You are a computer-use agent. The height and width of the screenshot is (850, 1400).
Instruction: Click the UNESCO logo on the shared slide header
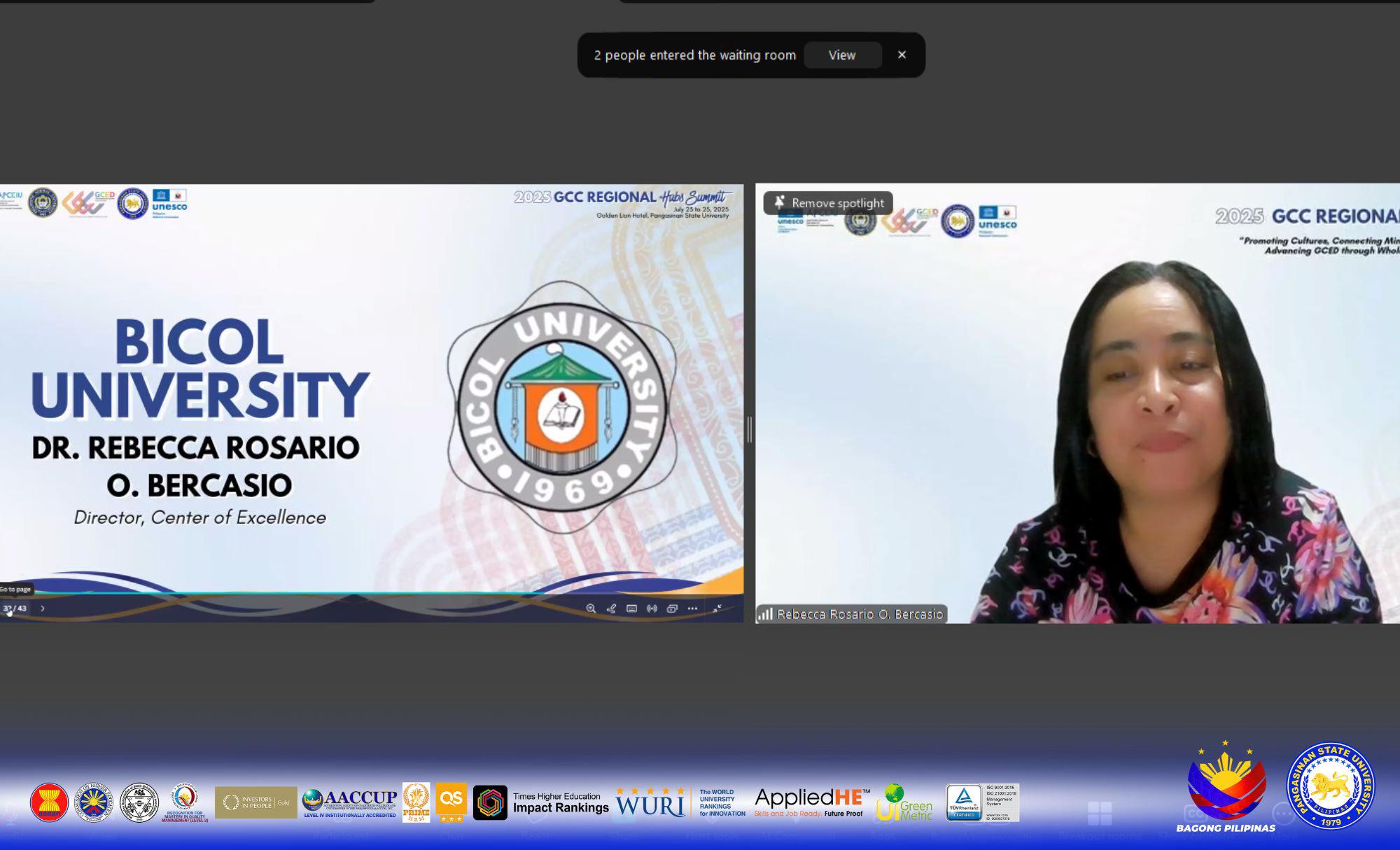(169, 202)
